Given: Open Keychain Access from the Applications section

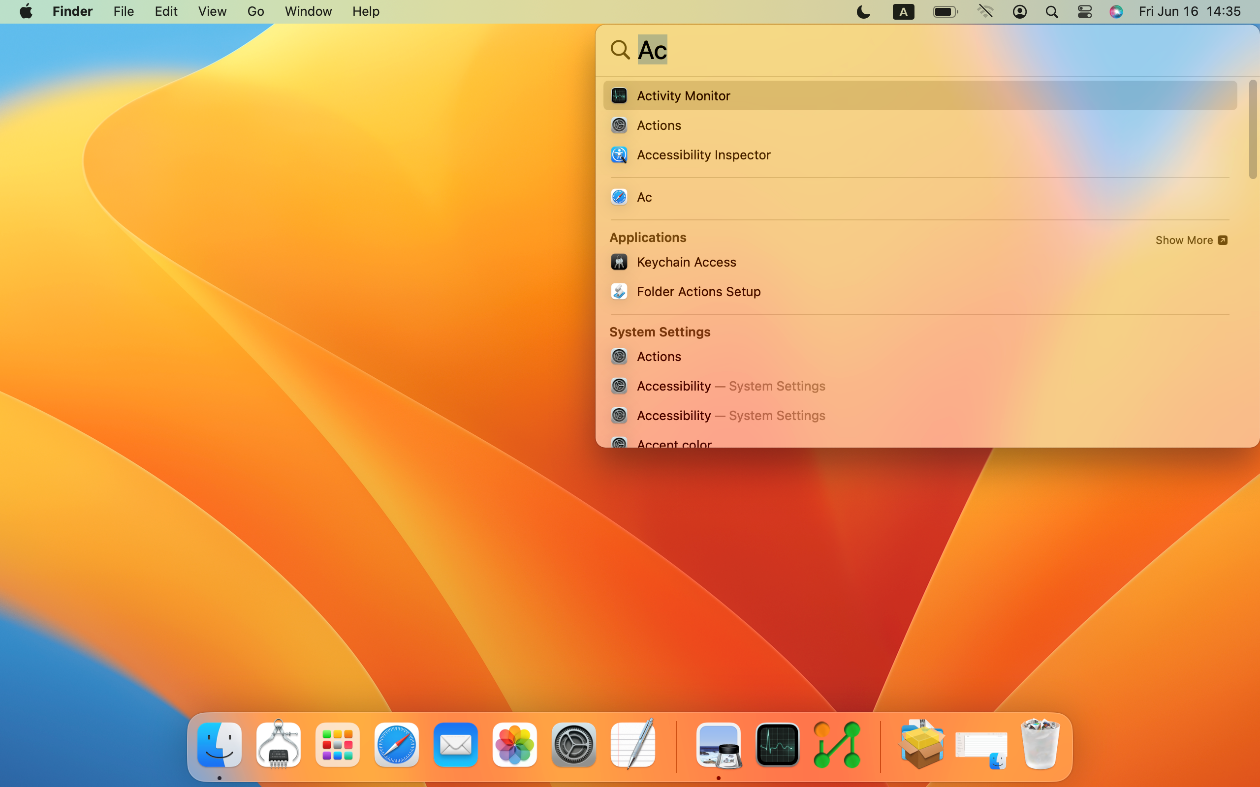Looking at the screenshot, I should point(920,262).
